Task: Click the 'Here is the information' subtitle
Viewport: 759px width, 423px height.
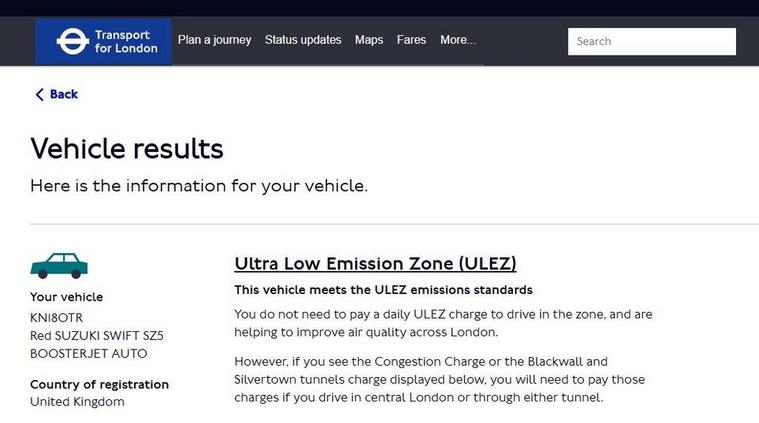Action: 199,186
